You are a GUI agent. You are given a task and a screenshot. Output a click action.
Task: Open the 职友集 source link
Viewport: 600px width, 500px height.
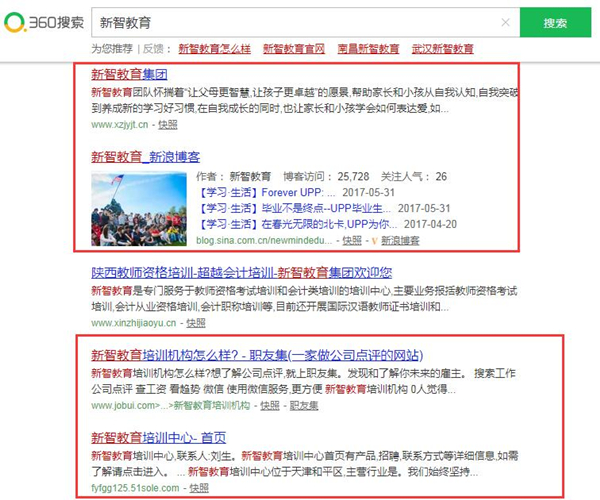coord(304,406)
